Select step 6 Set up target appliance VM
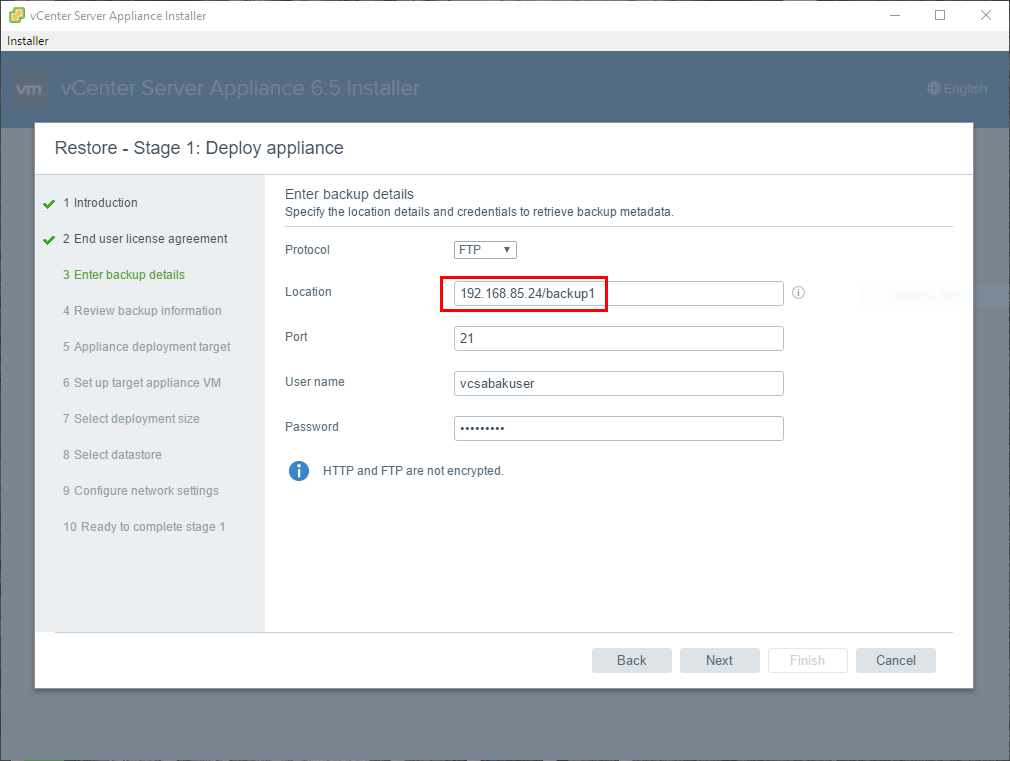1010x761 pixels. (142, 383)
